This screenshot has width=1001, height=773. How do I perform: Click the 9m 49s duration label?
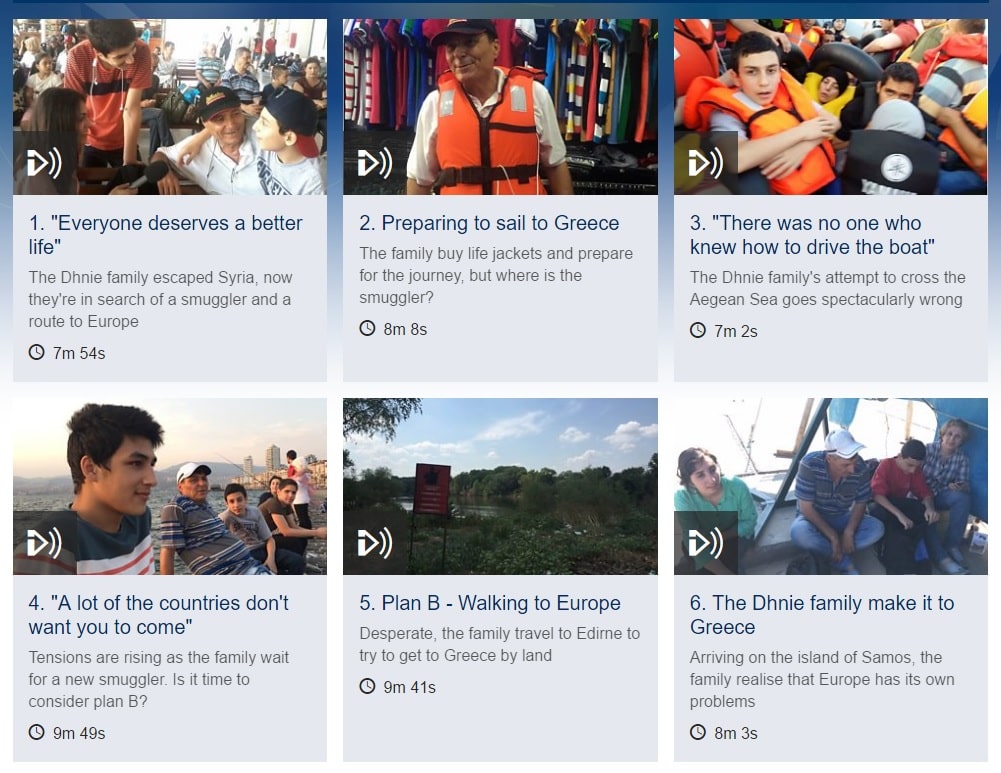tap(79, 733)
